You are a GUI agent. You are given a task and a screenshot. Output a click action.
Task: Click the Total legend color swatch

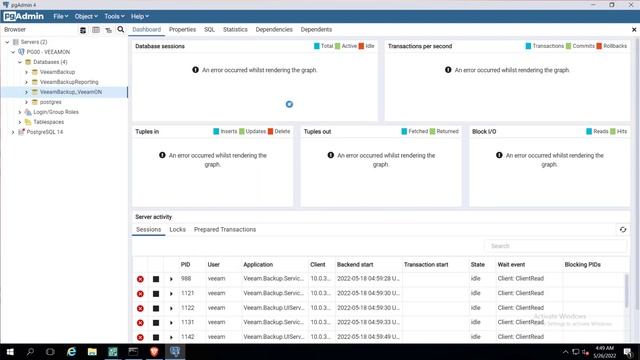(x=317, y=46)
